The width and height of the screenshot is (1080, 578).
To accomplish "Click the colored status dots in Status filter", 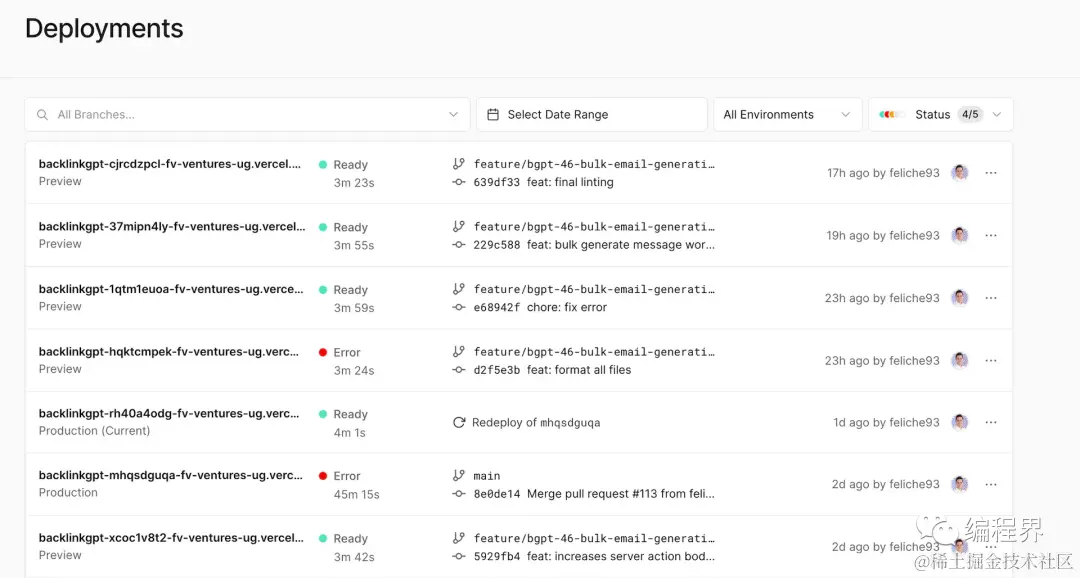I will point(891,114).
